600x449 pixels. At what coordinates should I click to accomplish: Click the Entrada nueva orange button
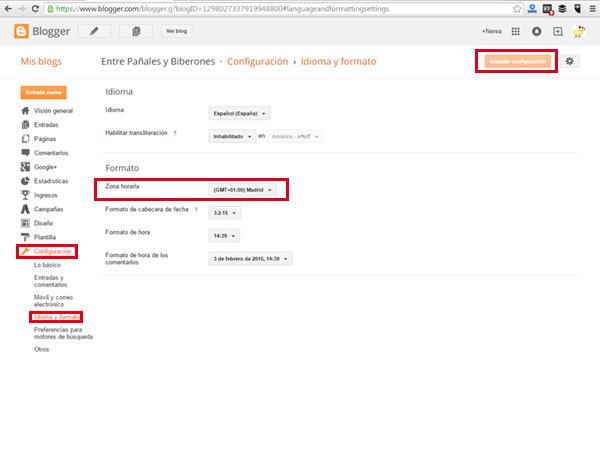pos(43,92)
